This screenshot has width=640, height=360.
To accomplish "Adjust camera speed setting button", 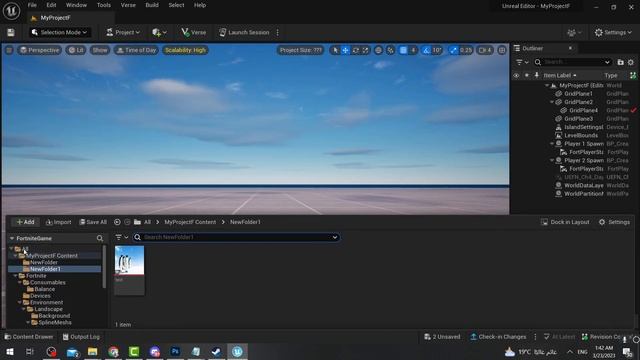I will 485,50.
